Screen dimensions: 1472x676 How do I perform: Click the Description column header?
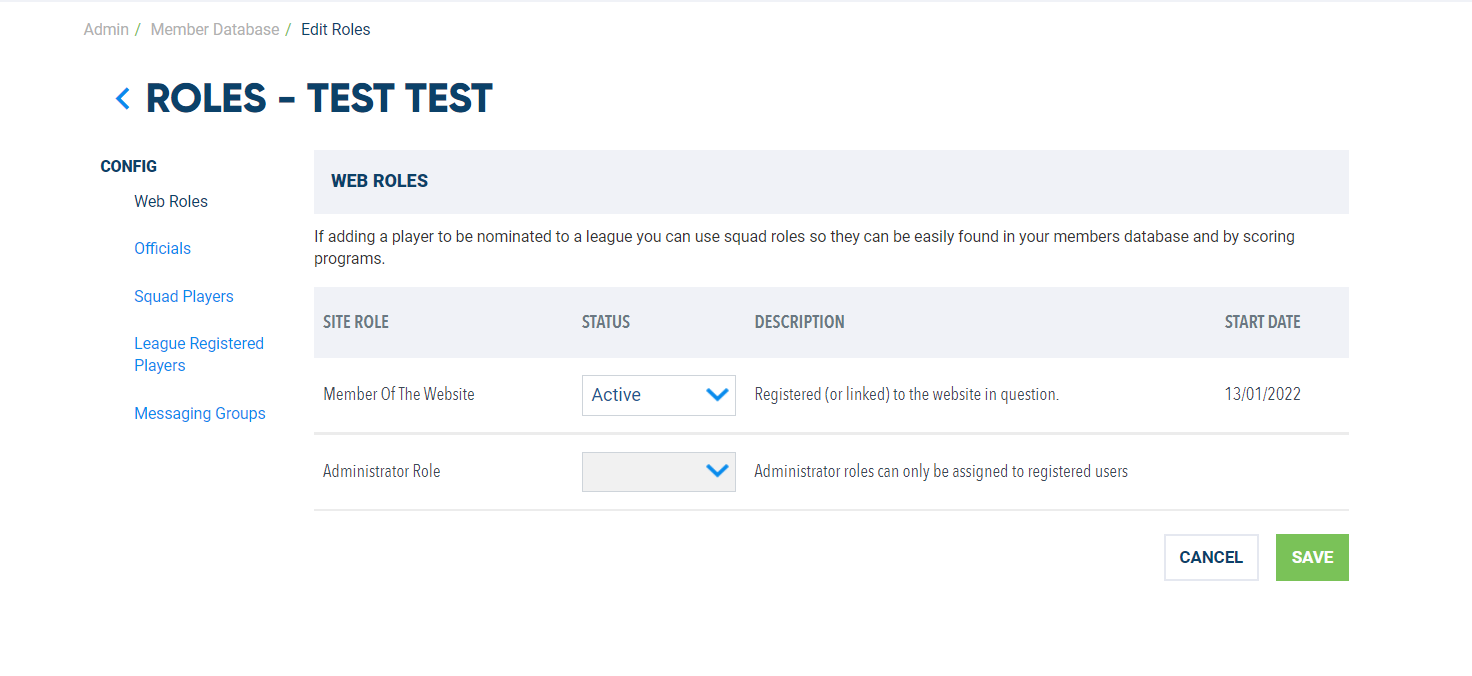tap(800, 322)
